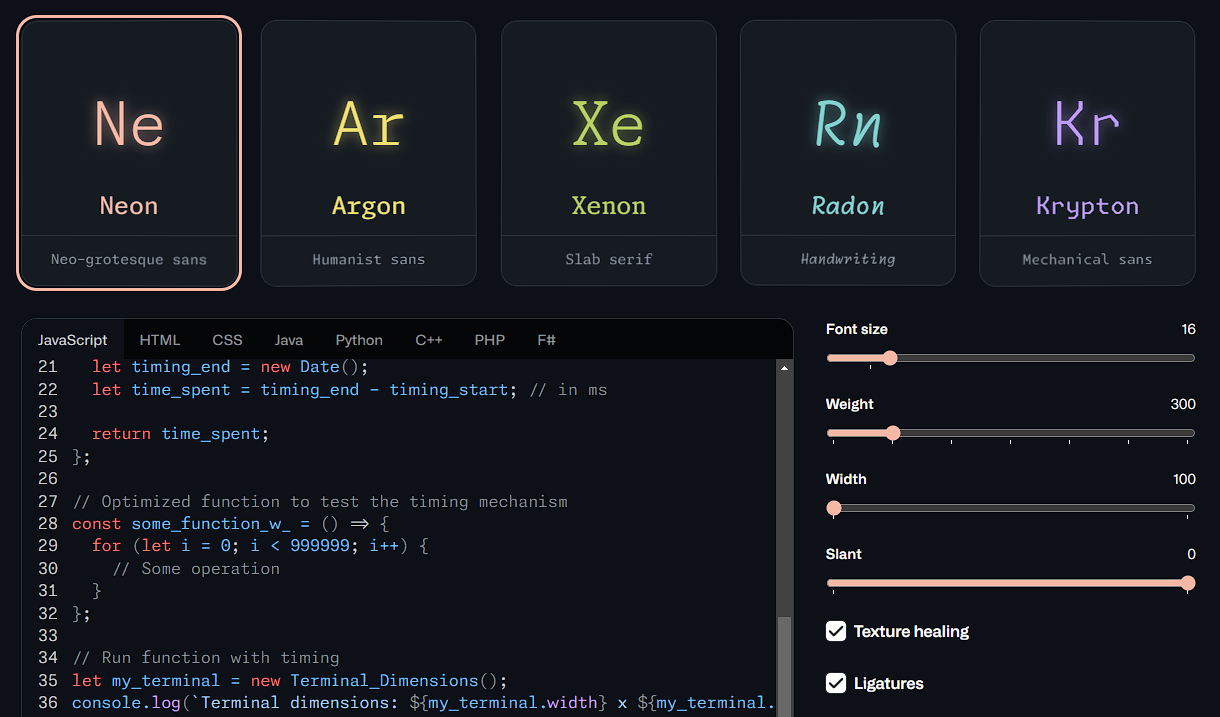Click the Weight slider handle
Screen dimensions: 1220x717
point(893,433)
